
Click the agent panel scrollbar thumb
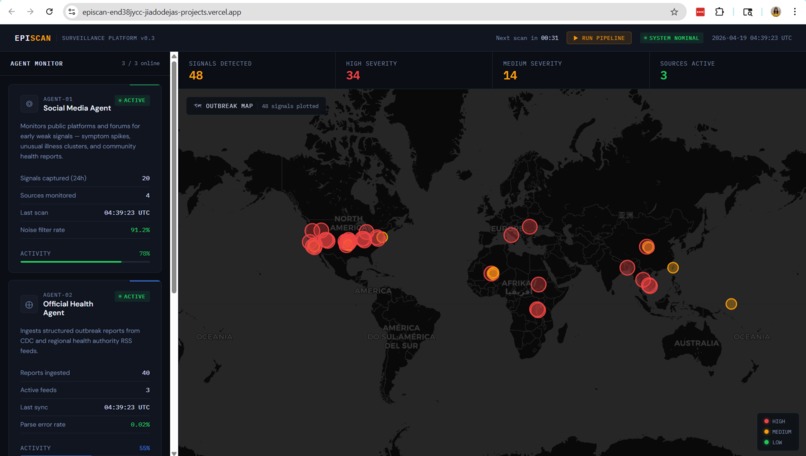click(x=174, y=175)
